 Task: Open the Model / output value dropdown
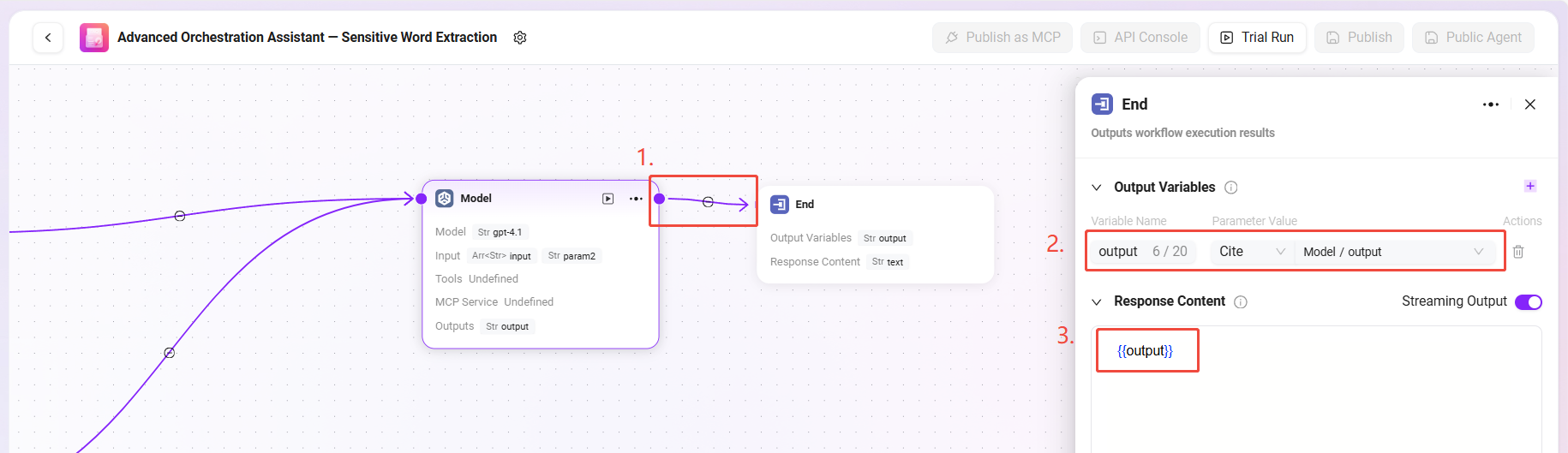[1392, 252]
